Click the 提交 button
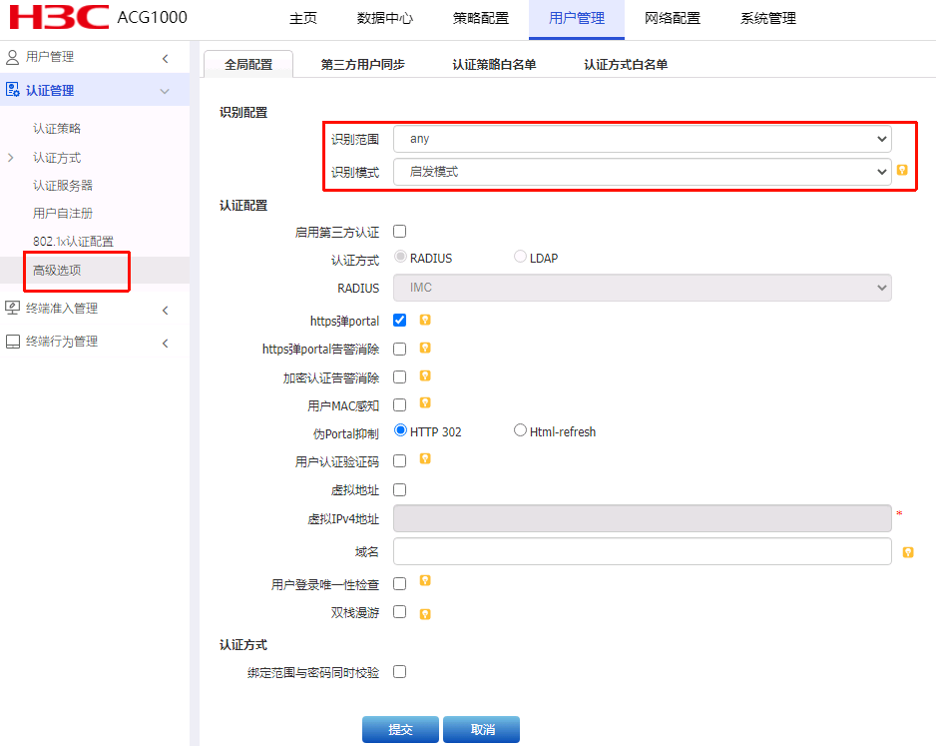 [x=400, y=730]
